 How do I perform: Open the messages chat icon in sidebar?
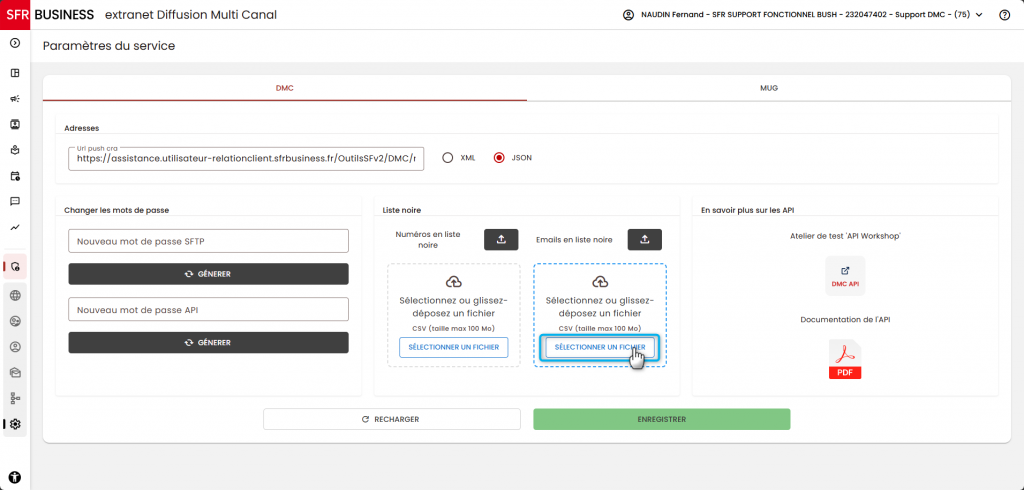(x=15, y=201)
